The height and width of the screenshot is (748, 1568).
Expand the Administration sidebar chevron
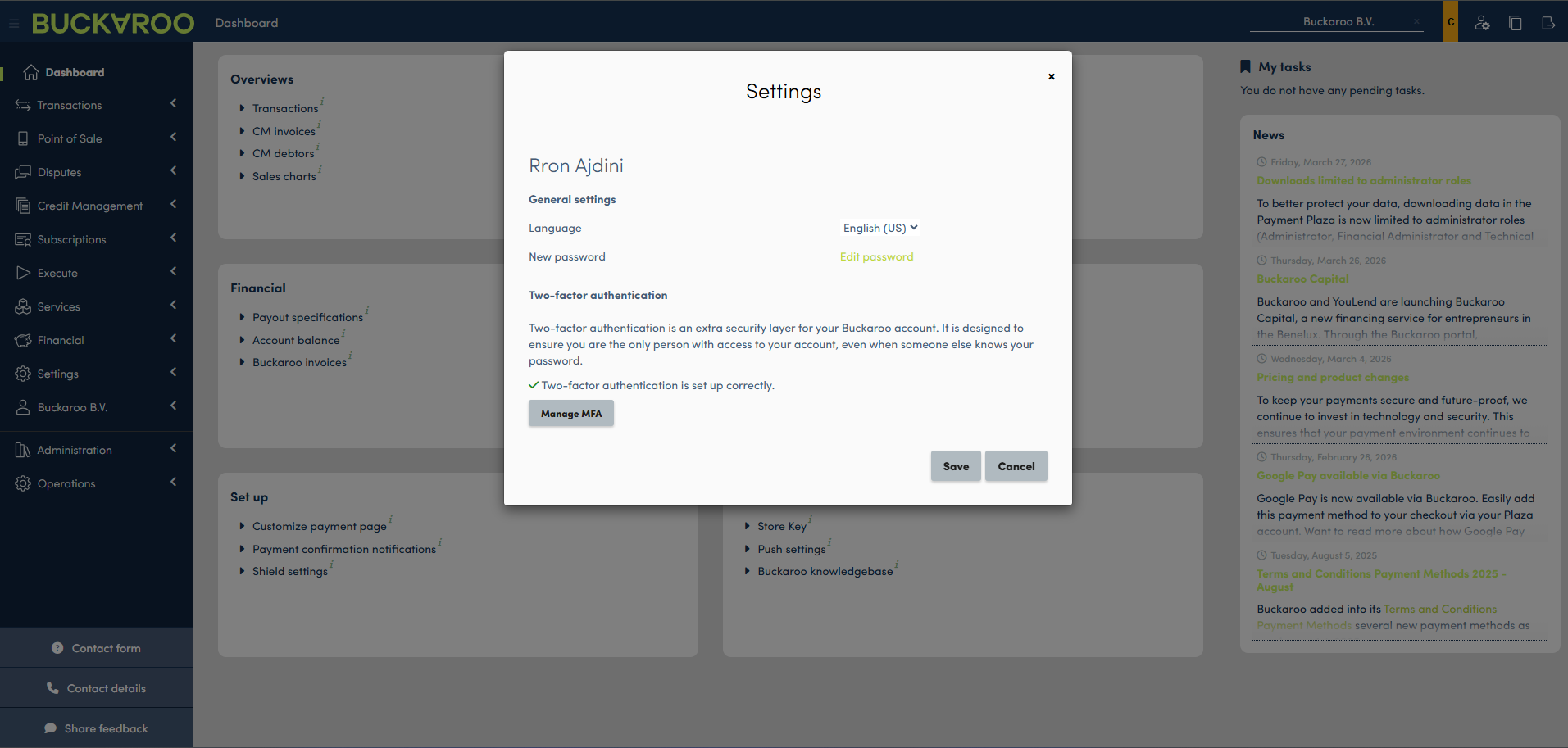[x=173, y=448]
